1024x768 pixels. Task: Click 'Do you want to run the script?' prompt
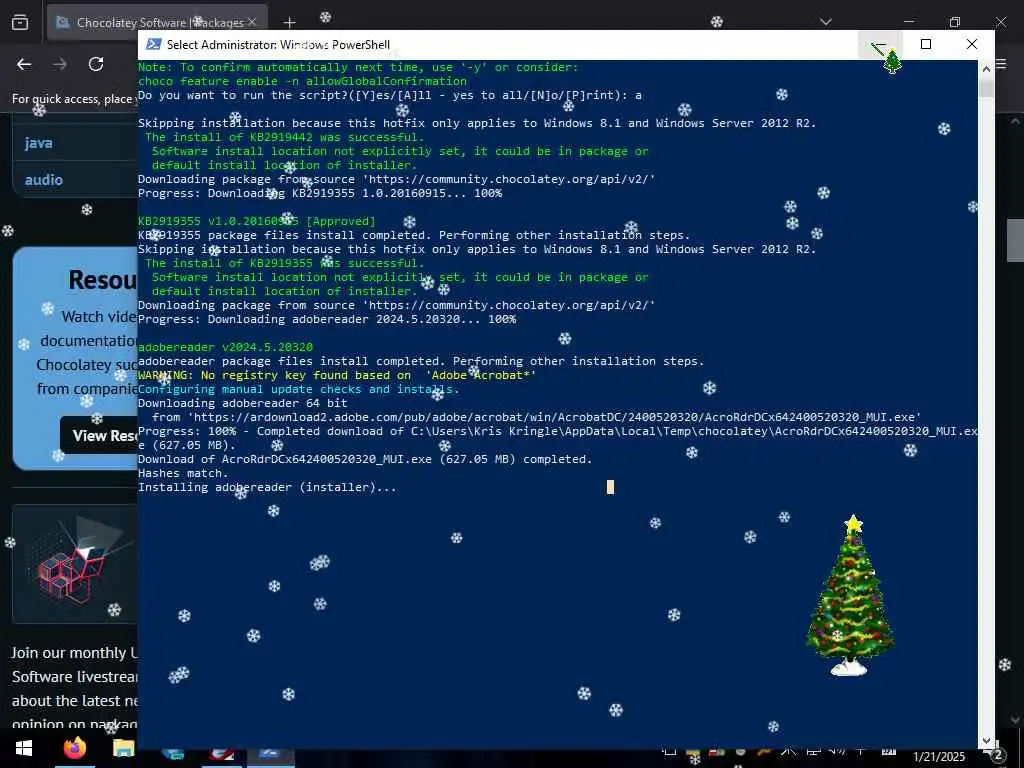pos(390,95)
